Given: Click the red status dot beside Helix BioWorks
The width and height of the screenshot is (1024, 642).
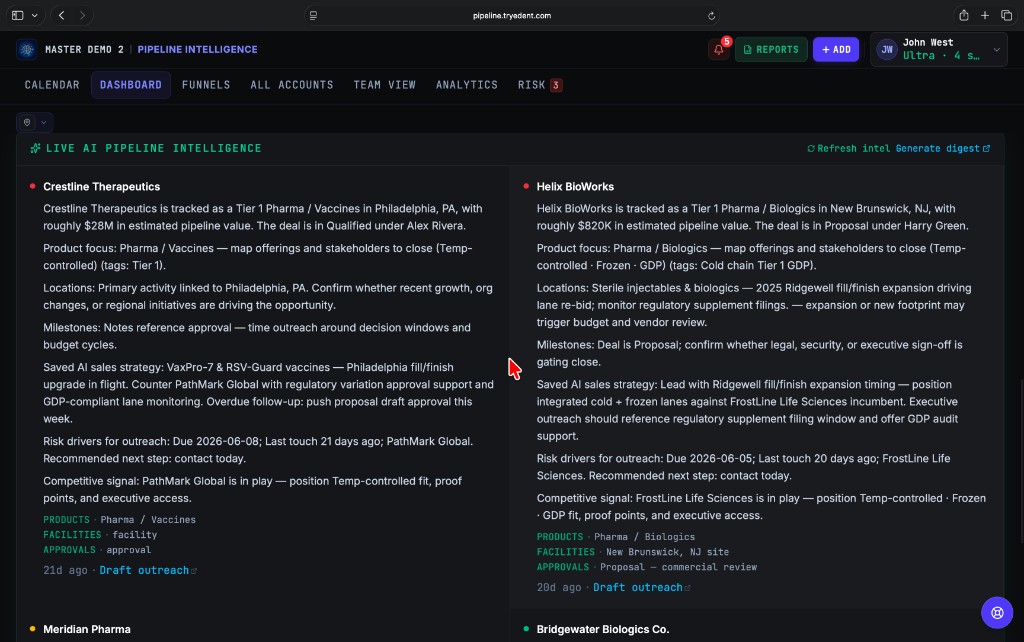Looking at the screenshot, I should click(x=526, y=186).
